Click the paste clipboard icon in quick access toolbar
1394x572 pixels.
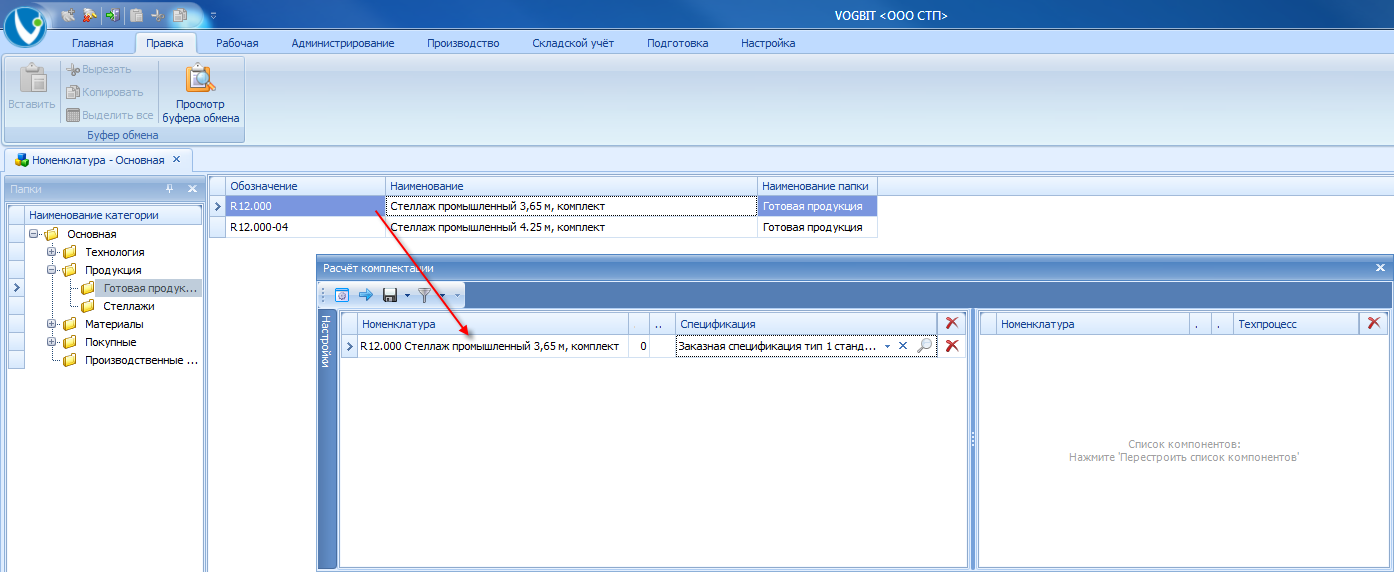(x=136, y=15)
